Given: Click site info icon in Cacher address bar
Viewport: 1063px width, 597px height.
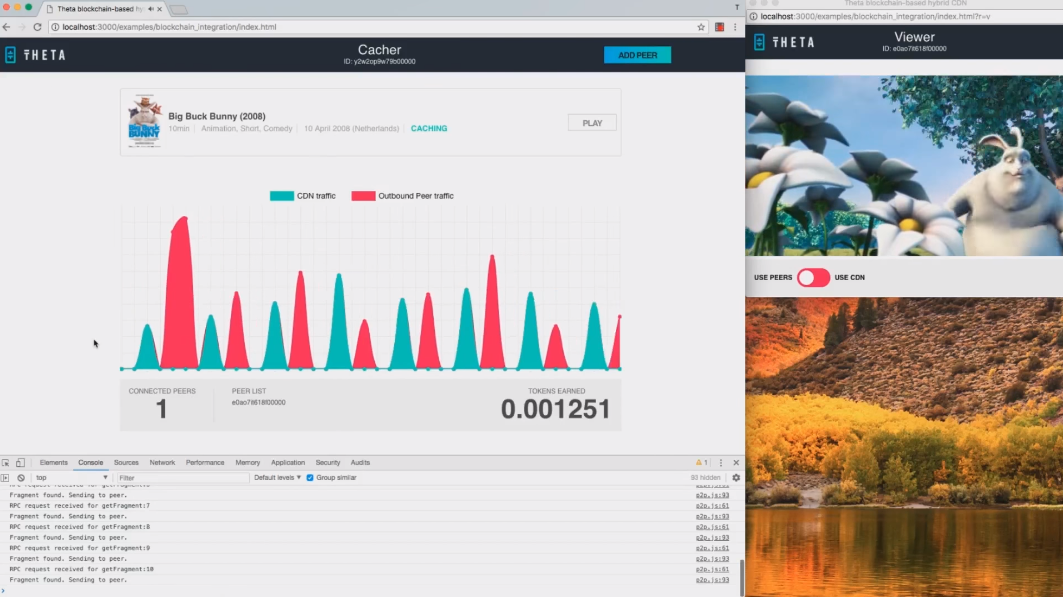Looking at the screenshot, I should (56, 27).
